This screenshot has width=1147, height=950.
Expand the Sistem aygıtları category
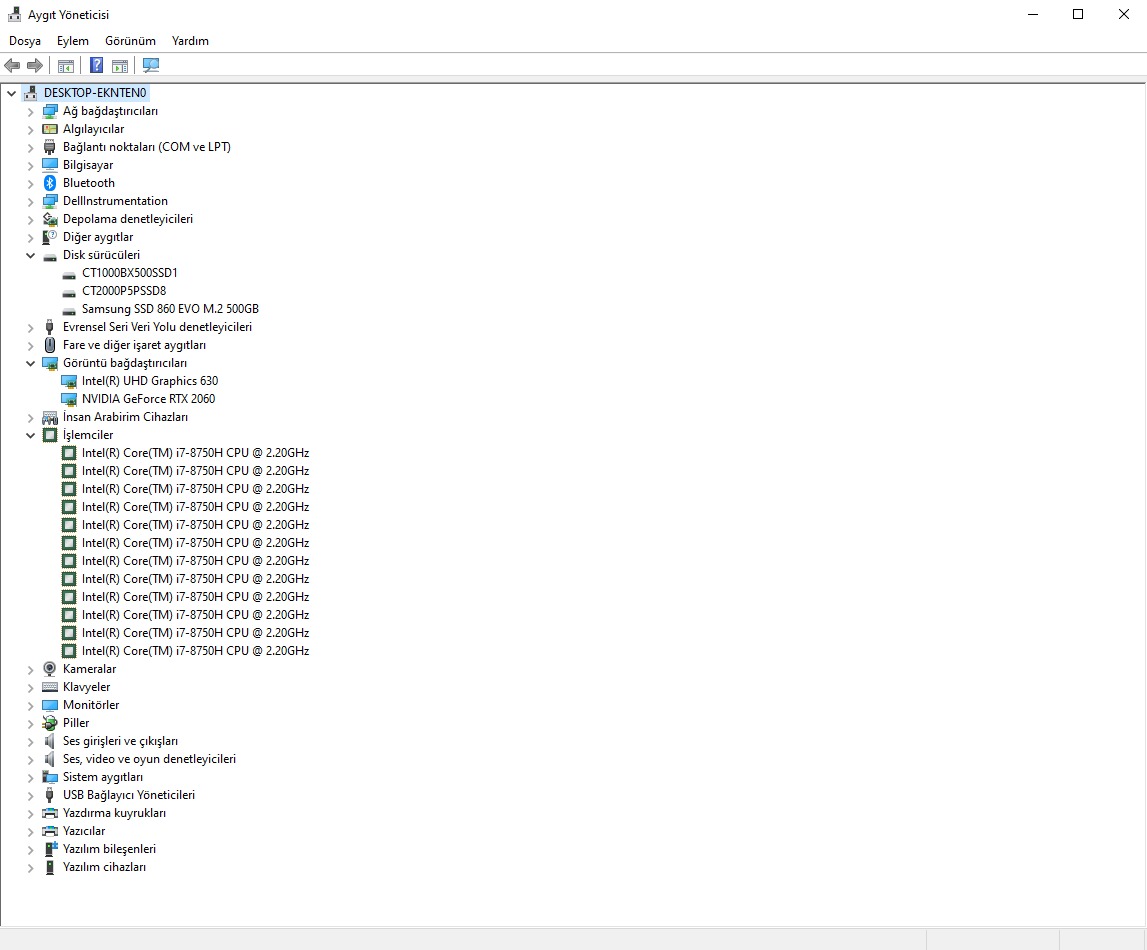tap(30, 777)
